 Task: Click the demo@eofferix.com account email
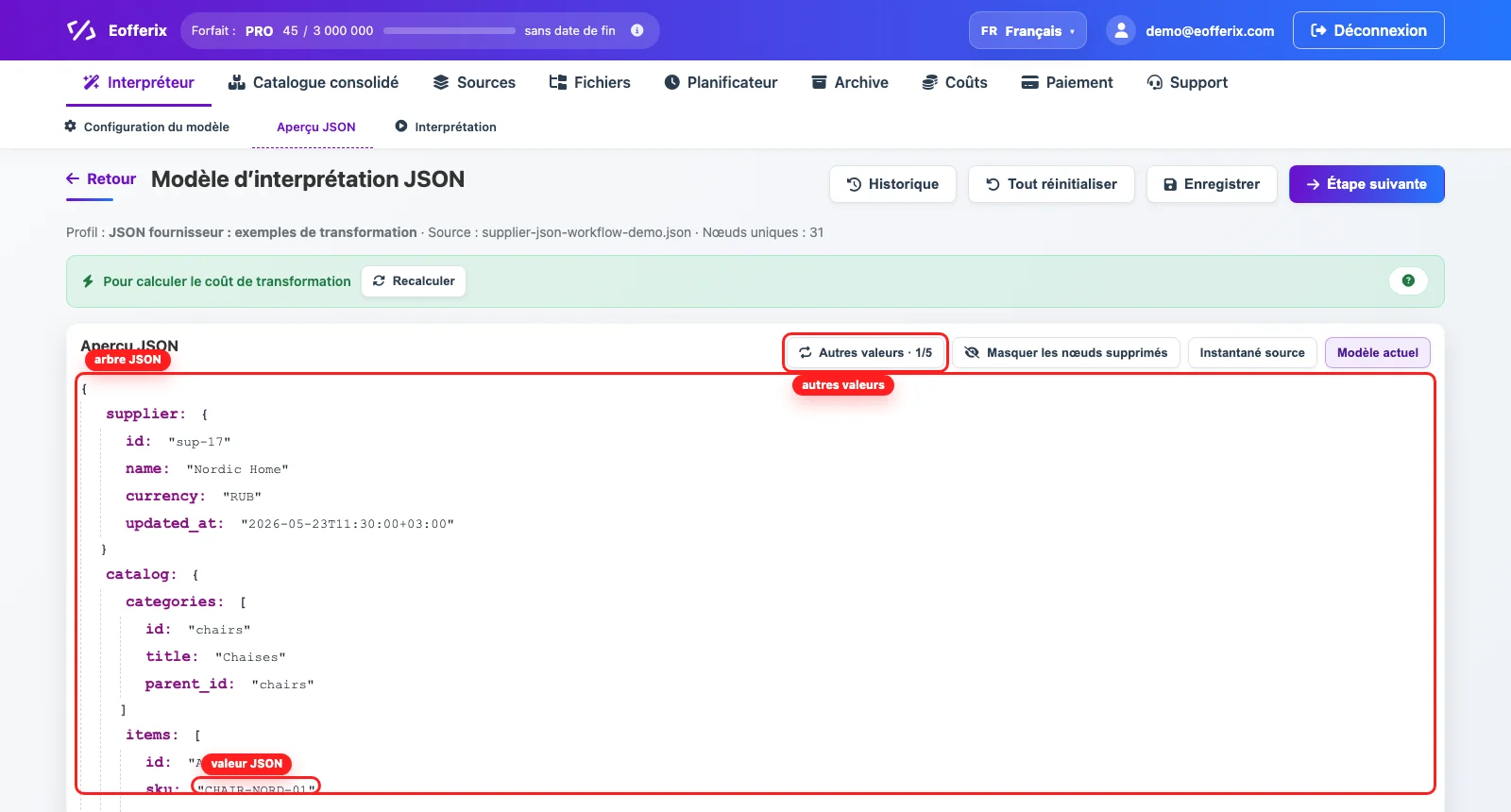coord(1210,30)
